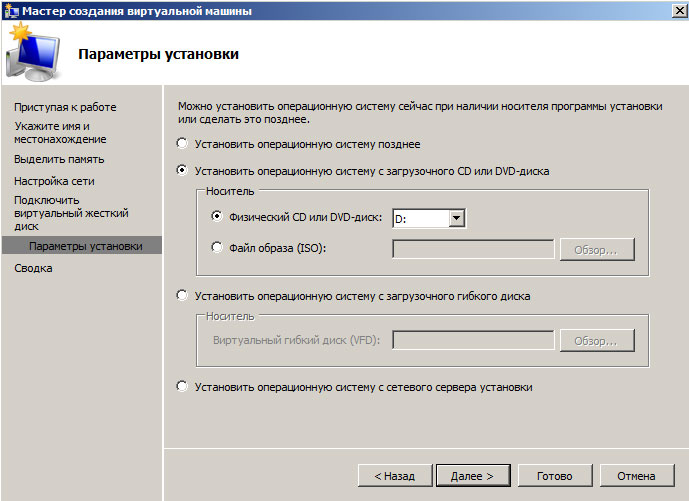The height and width of the screenshot is (501, 689).
Task: Select 'Физический CD или DVD-диск' radio button
Action: pos(218,217)
